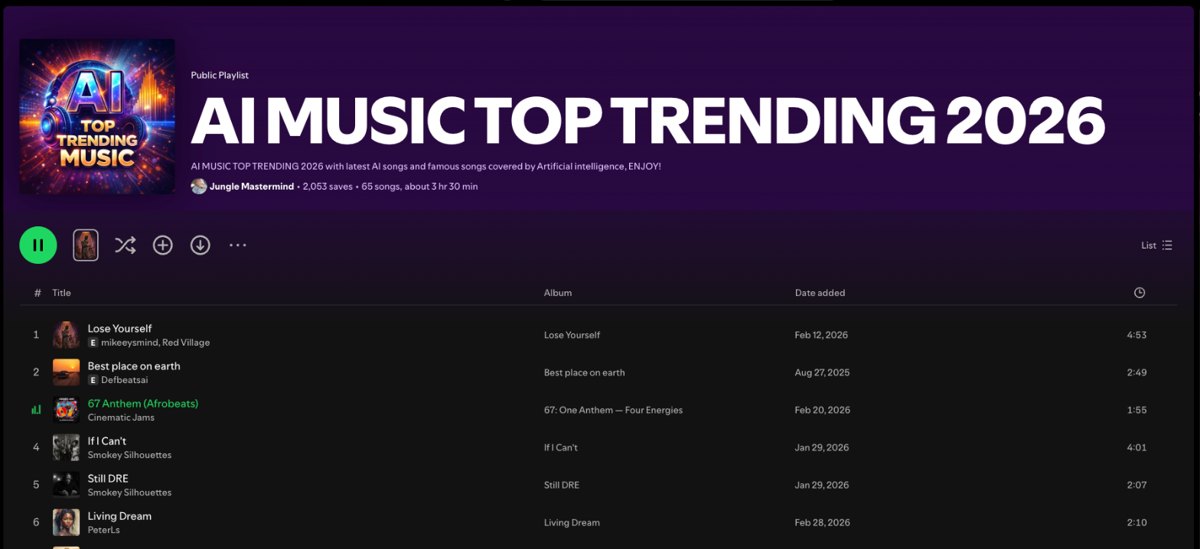
Task: Click the playlist cover art image
Action: click(97, 116)
